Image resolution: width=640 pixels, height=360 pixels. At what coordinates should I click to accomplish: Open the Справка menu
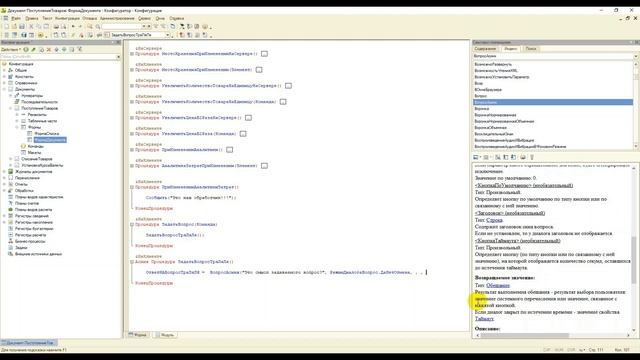177,18
